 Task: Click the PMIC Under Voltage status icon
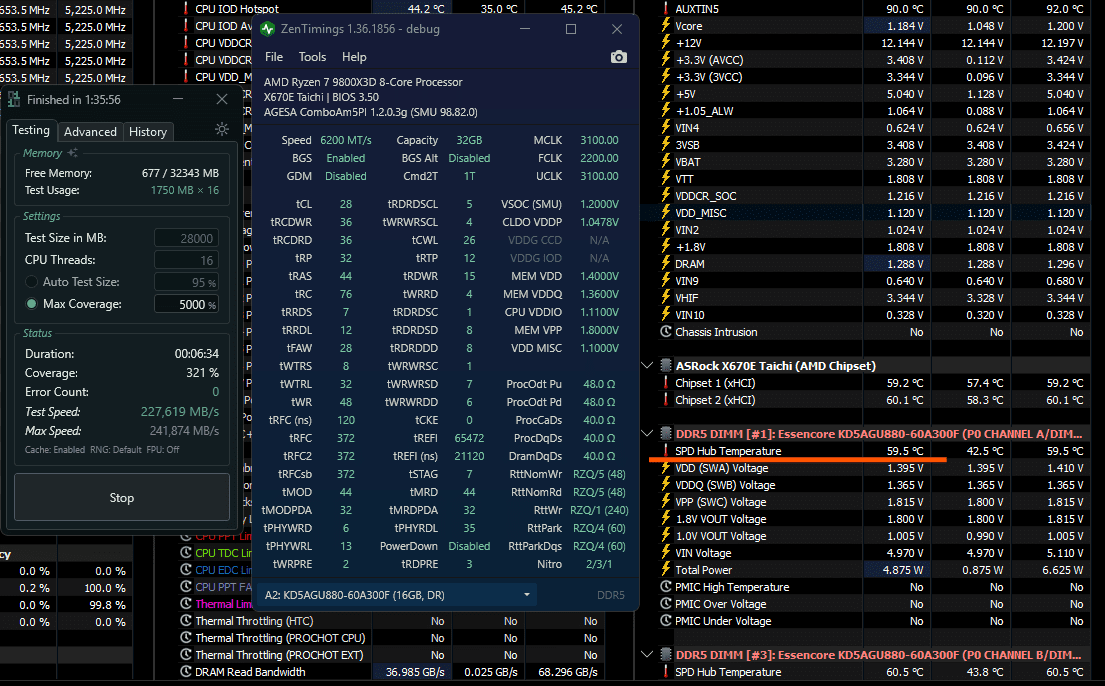tap(665, 621)
